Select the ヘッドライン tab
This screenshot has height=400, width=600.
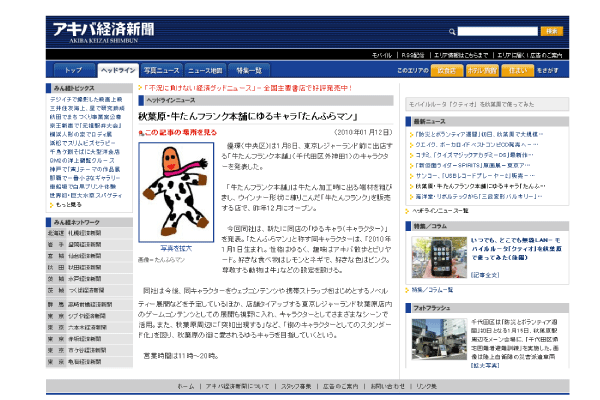(x=118, y=70)
